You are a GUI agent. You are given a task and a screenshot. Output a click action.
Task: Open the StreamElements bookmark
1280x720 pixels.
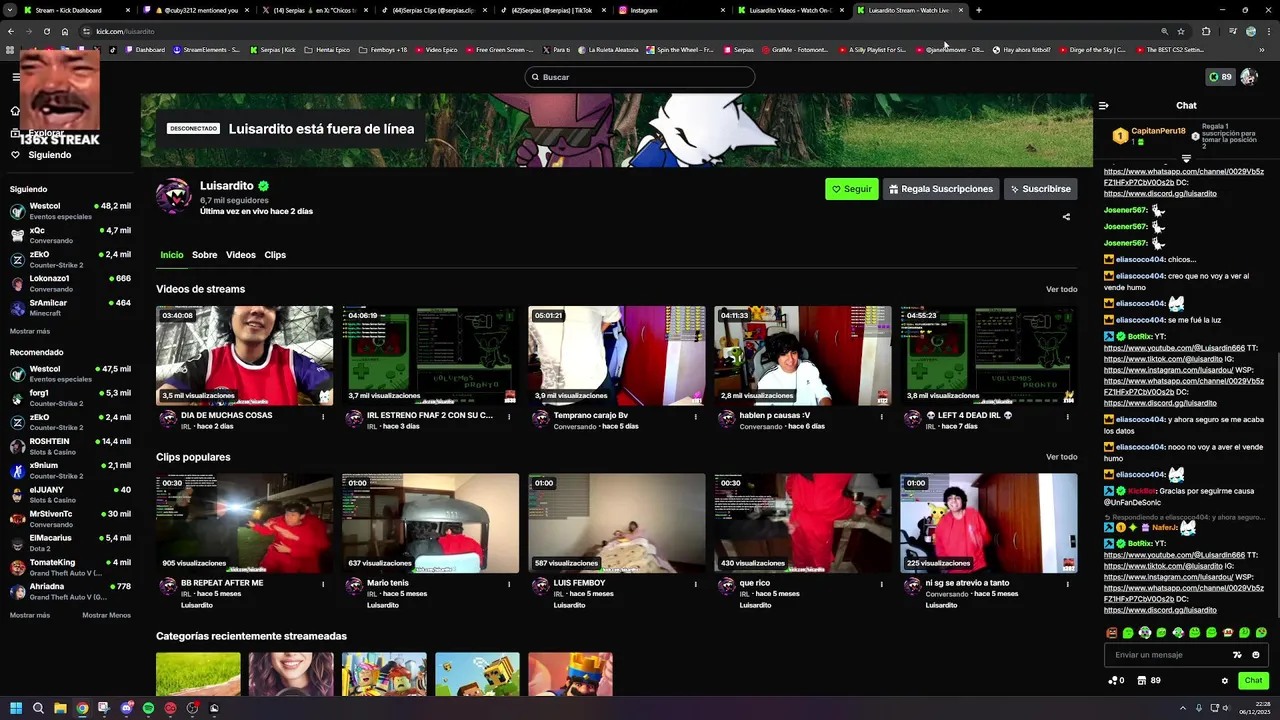point(206,49)
